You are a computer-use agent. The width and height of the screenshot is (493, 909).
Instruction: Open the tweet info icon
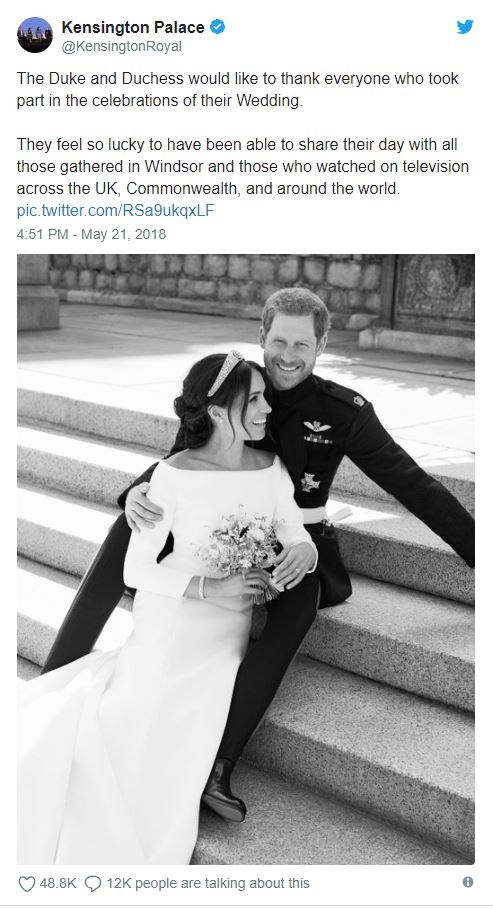pyautogui.click(x=467, y=882)
